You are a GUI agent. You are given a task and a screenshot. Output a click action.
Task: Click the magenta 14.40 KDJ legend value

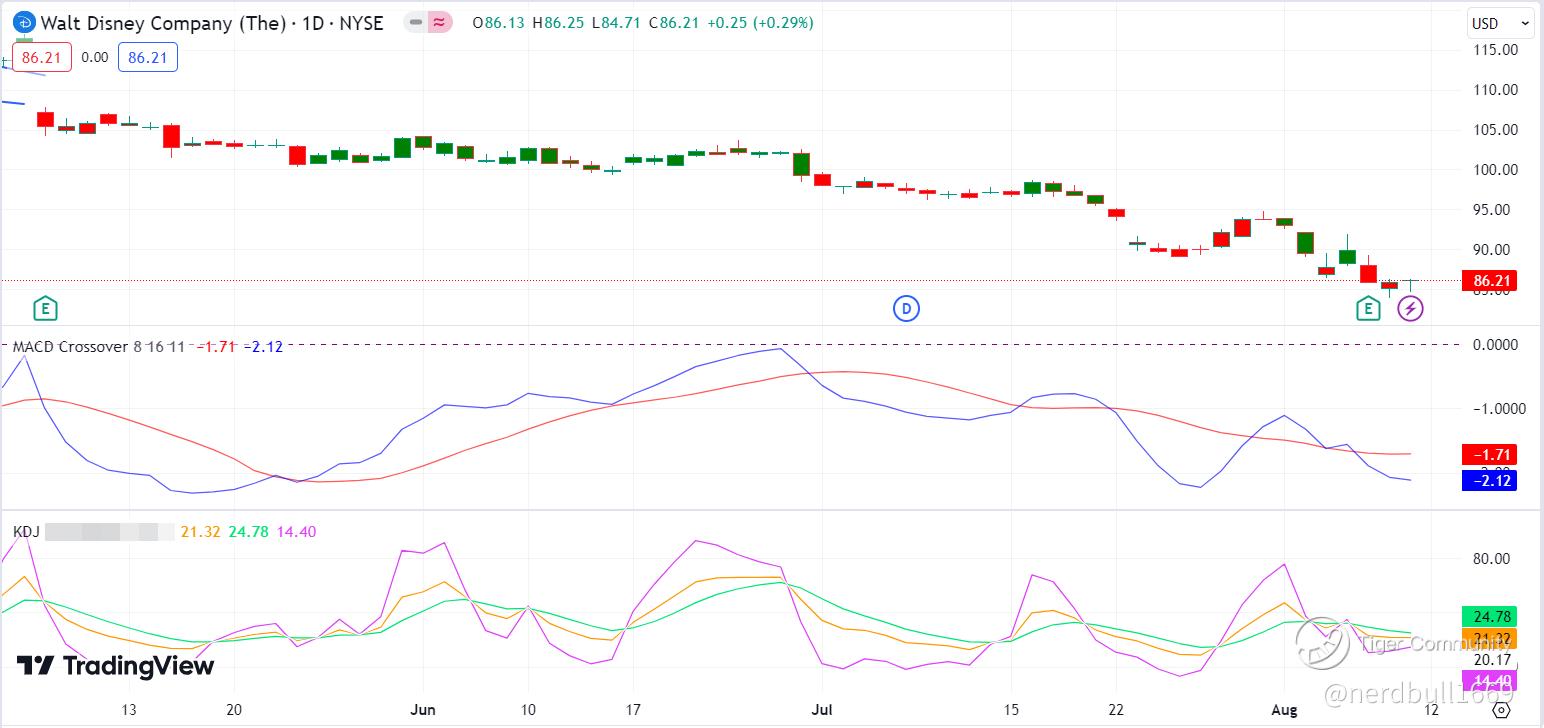(296, 532)
